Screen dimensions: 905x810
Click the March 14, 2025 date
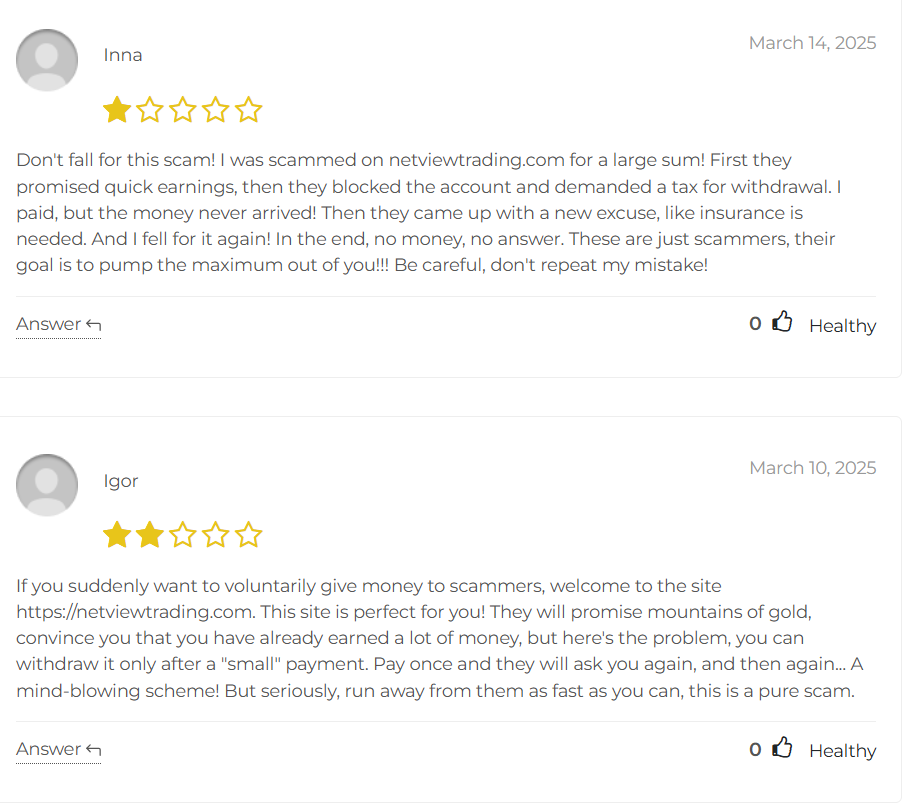(x=812, y=43)
